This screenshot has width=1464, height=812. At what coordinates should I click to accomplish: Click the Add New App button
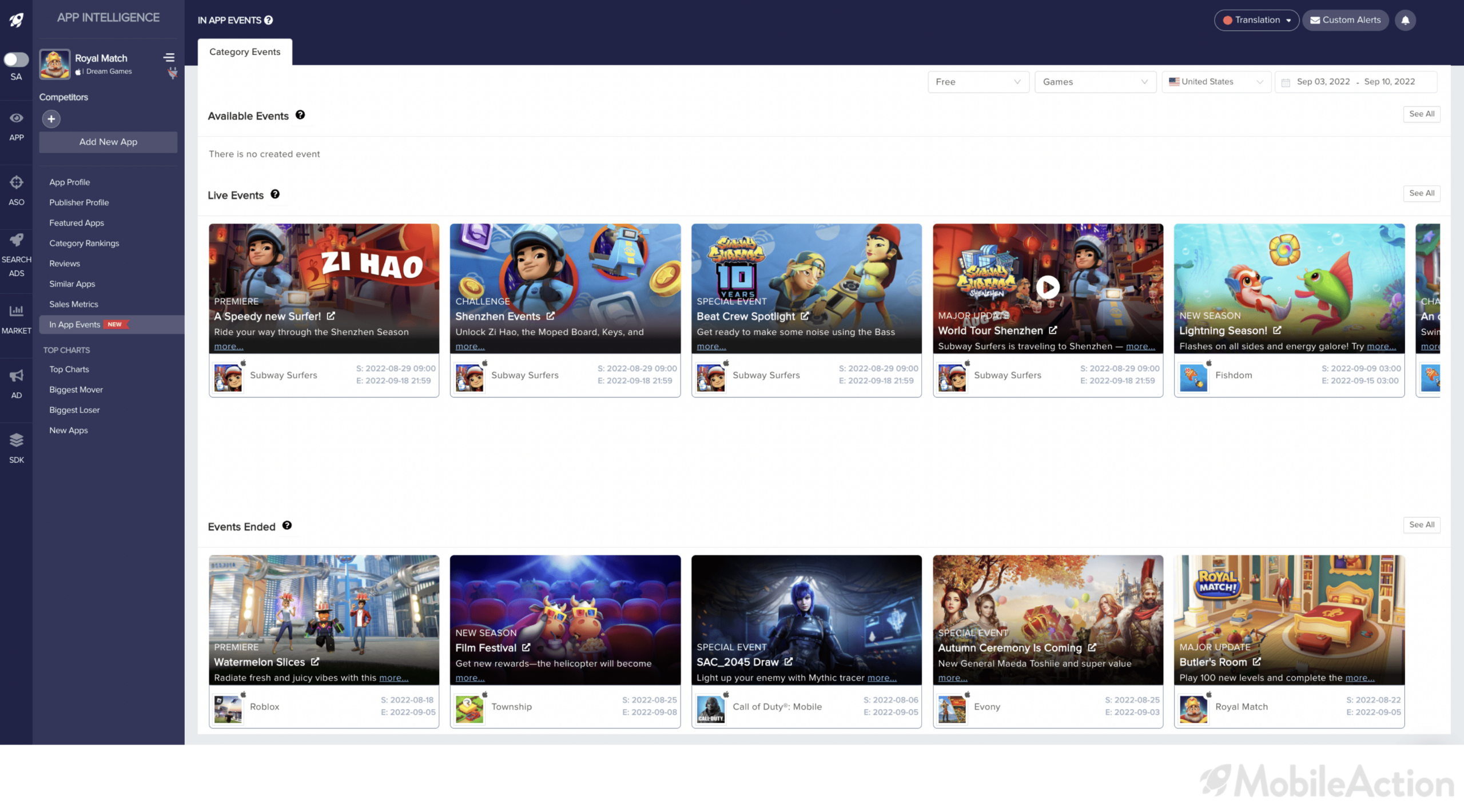(x=108, y=142)
